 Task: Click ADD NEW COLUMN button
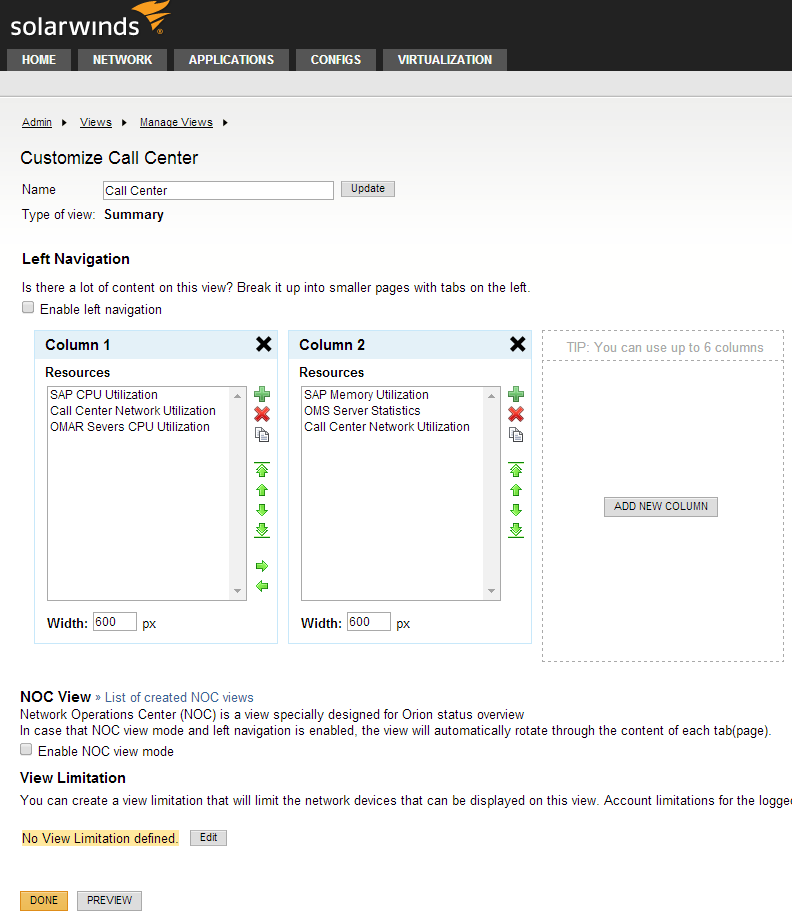661,507
